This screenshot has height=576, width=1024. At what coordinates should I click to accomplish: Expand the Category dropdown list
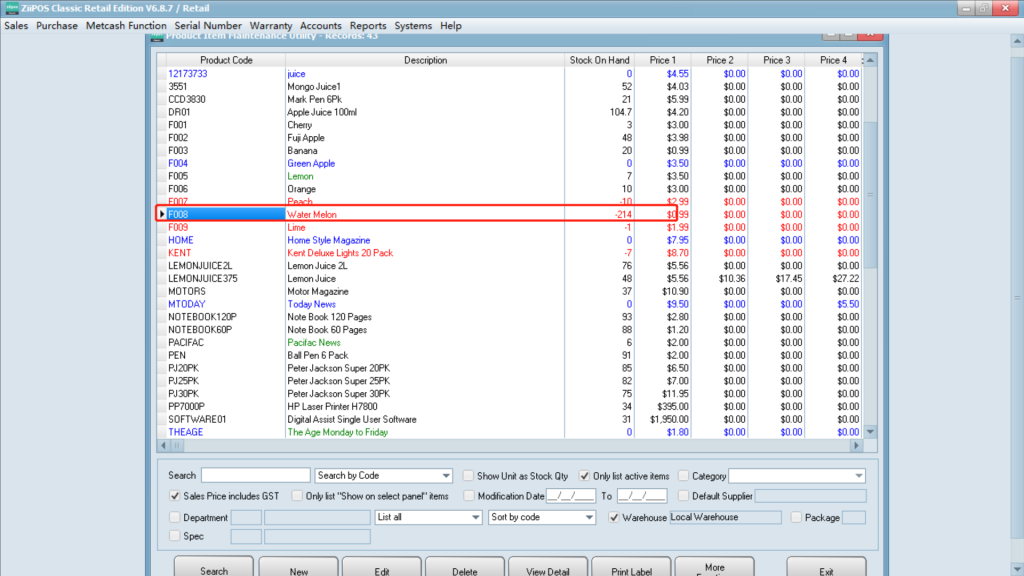click(858, 476)
